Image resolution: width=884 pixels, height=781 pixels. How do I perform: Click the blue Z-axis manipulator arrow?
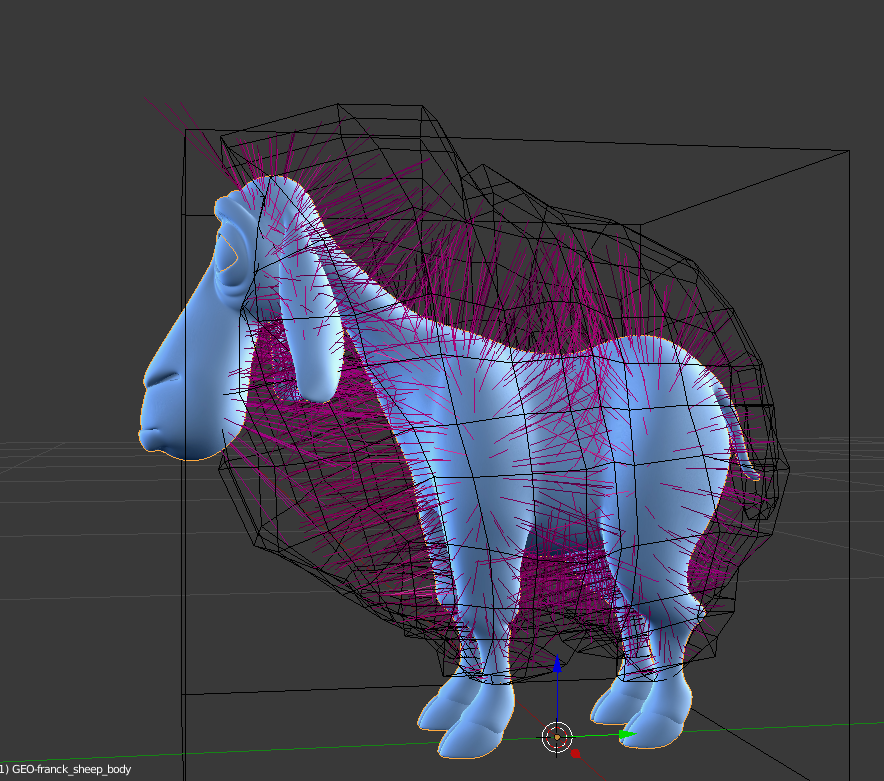[x=557, y=664]
